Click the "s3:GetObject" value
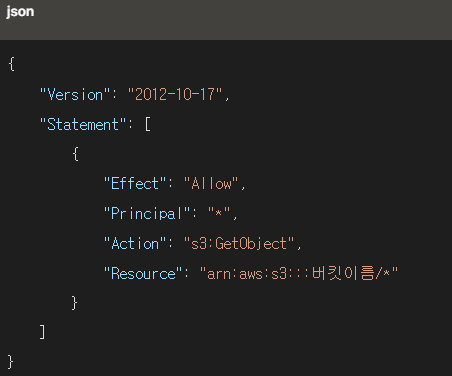Screen dimensions: 452x376 click(239, 243)
